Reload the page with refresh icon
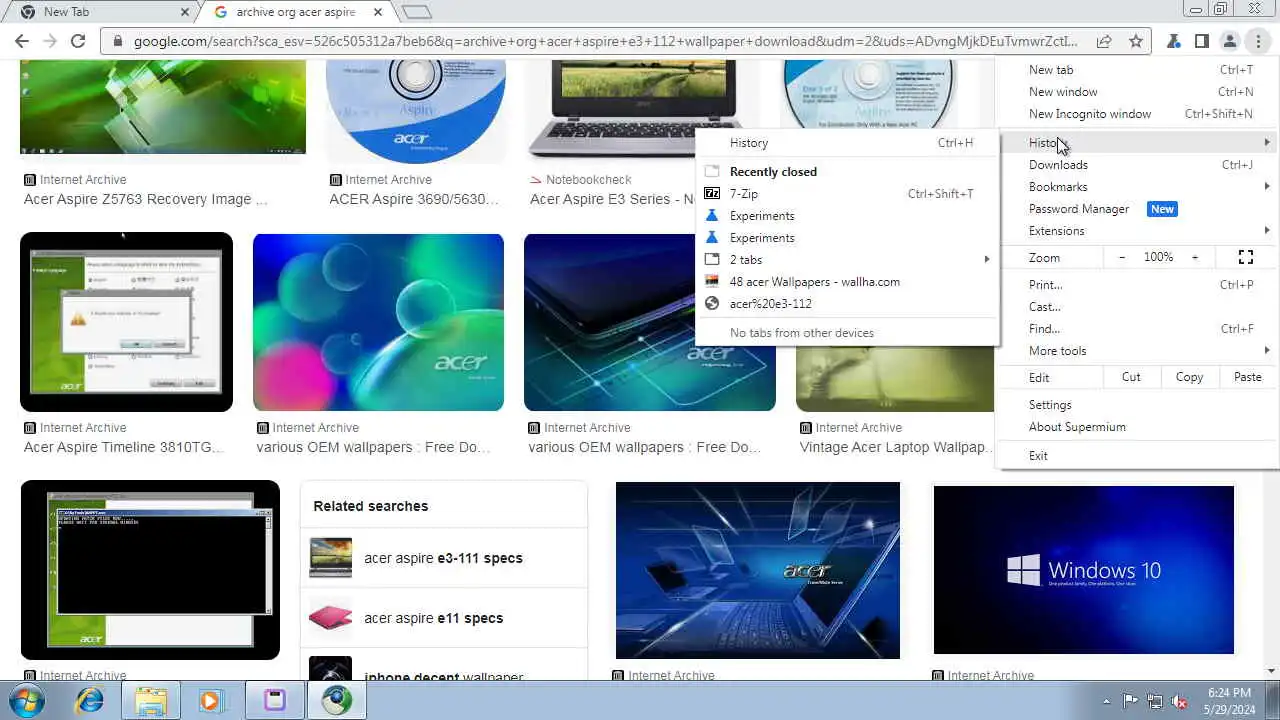1280x720 pixels. coord(78,41)
